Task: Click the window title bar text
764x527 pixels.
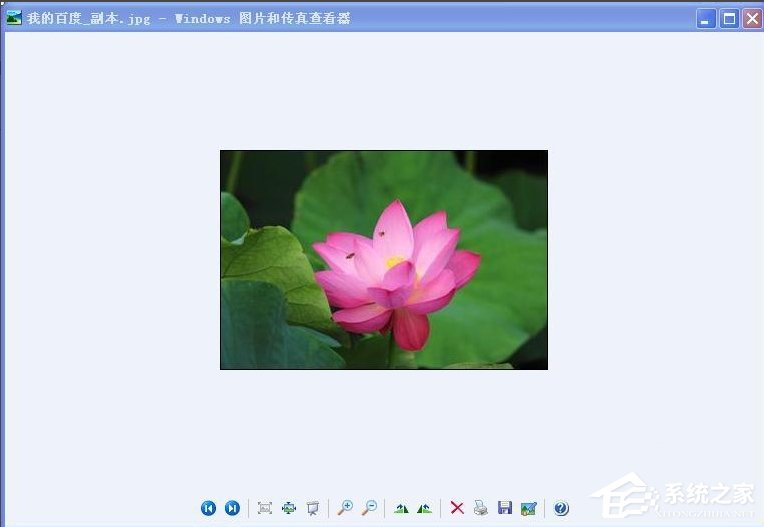Action: pyautogui.click(x=190, y=18)
